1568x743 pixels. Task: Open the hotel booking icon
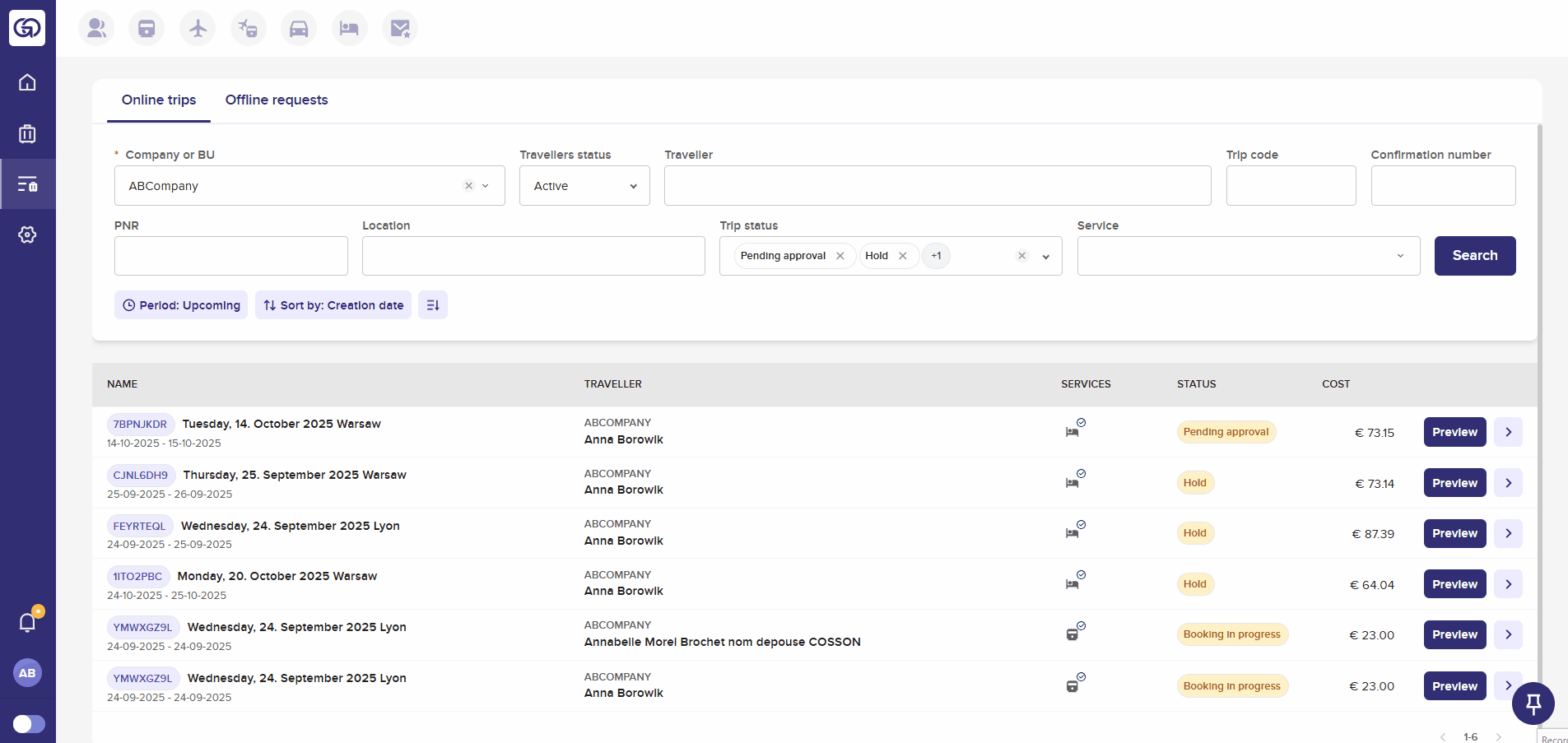tap(349, 29)
